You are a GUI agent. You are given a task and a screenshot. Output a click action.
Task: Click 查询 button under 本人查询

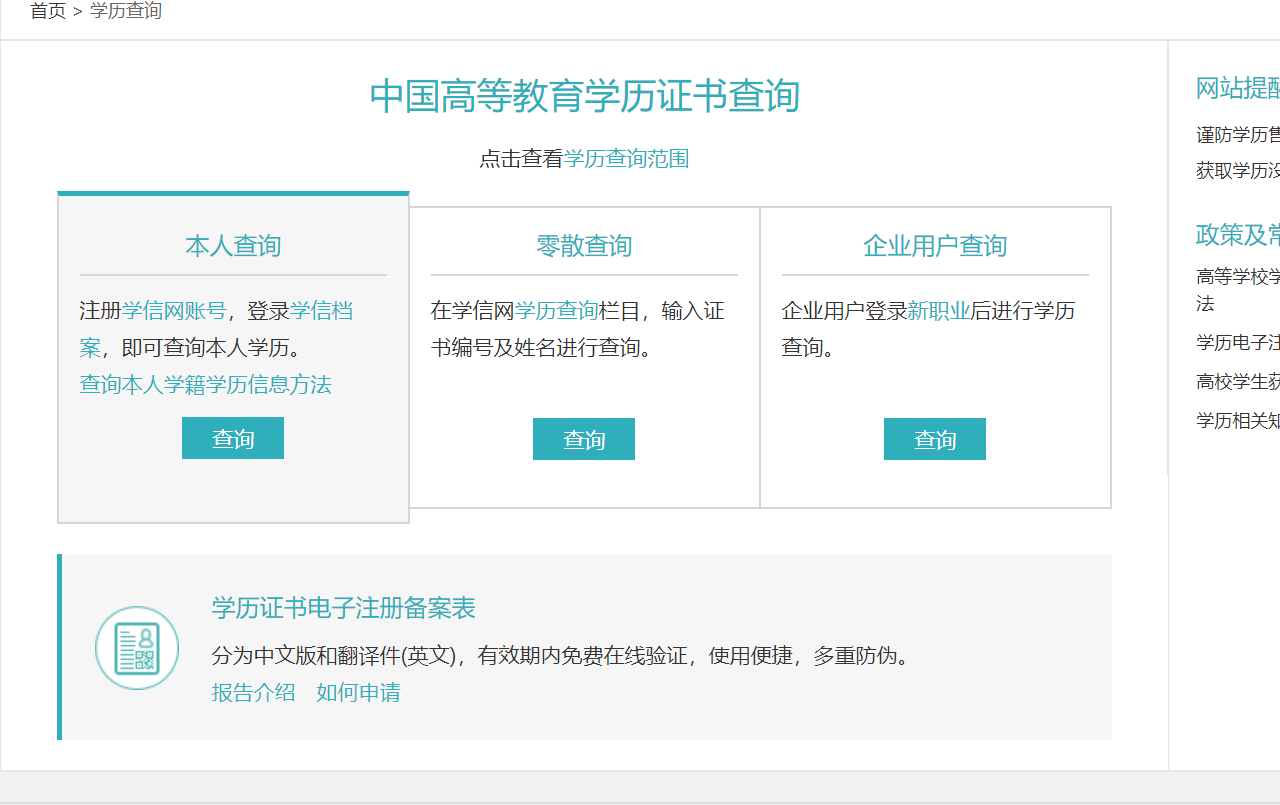(x=233, y=438)
